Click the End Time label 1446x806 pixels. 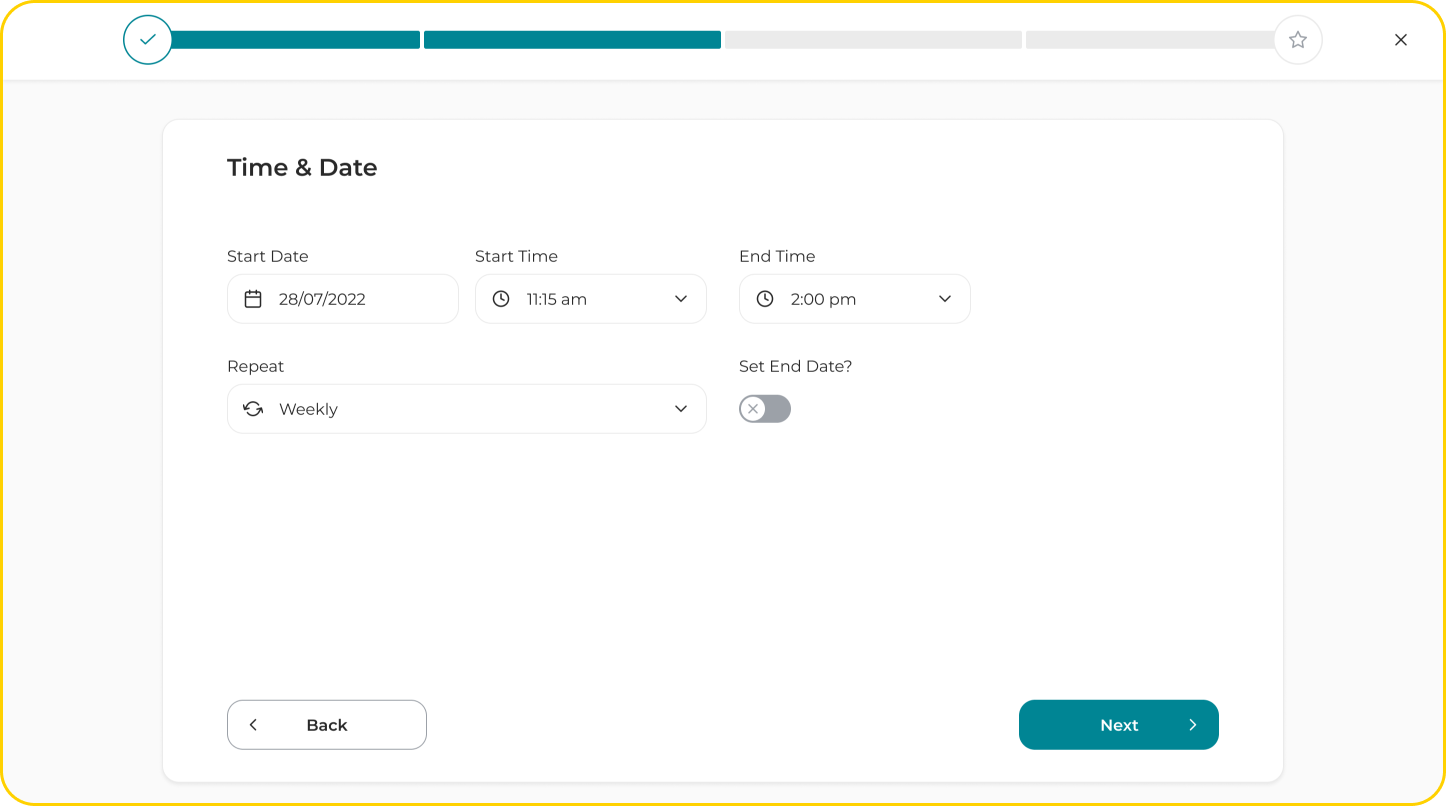tap(777, 256)
